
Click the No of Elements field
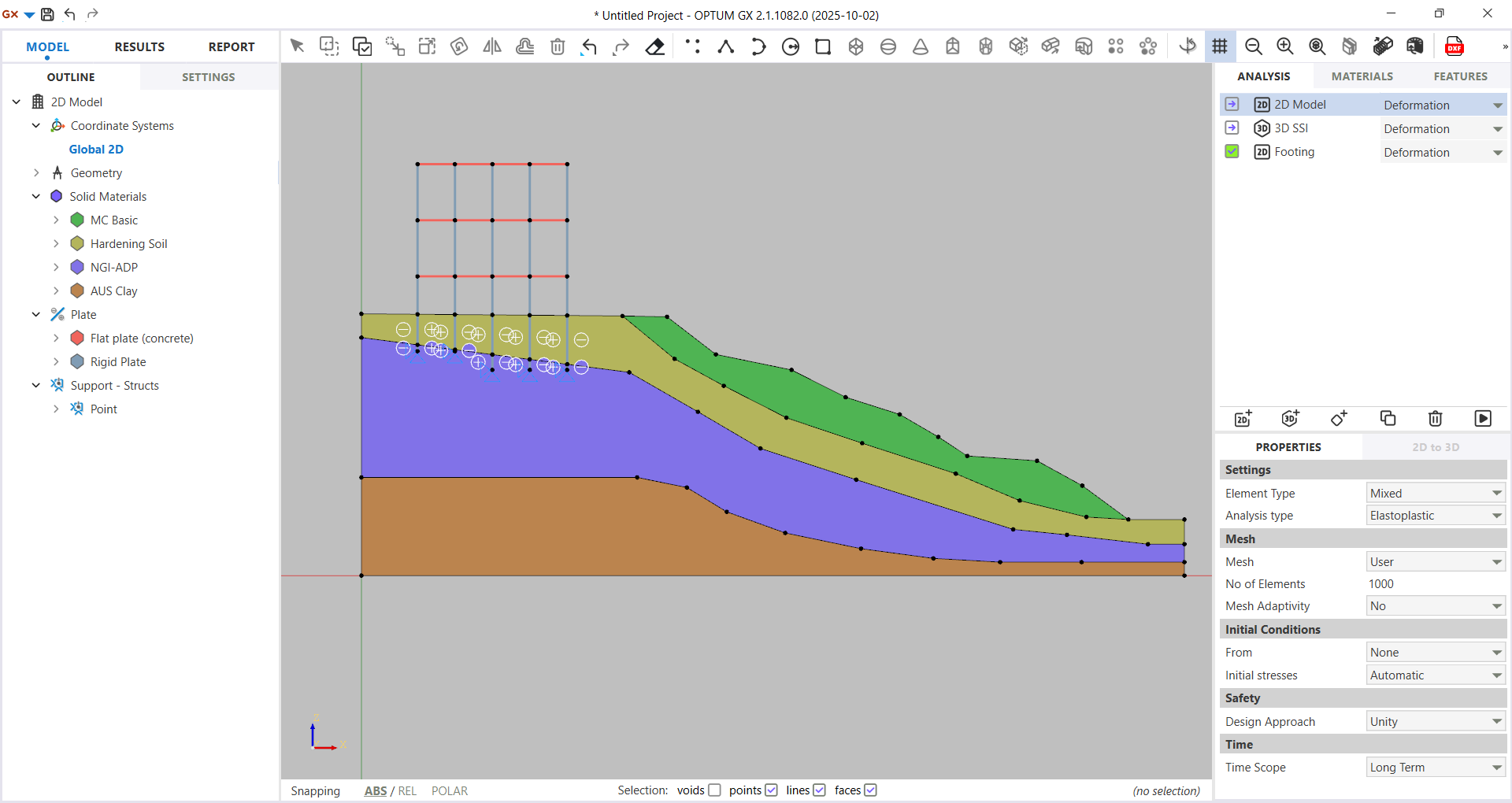pyautogui.click(x=1435, y=584)
